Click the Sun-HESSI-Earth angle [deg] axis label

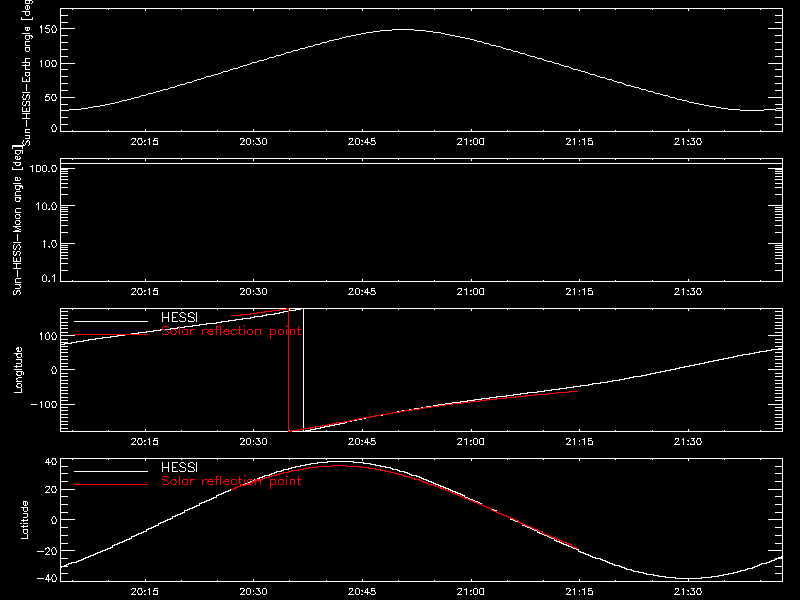pos(27,73)
